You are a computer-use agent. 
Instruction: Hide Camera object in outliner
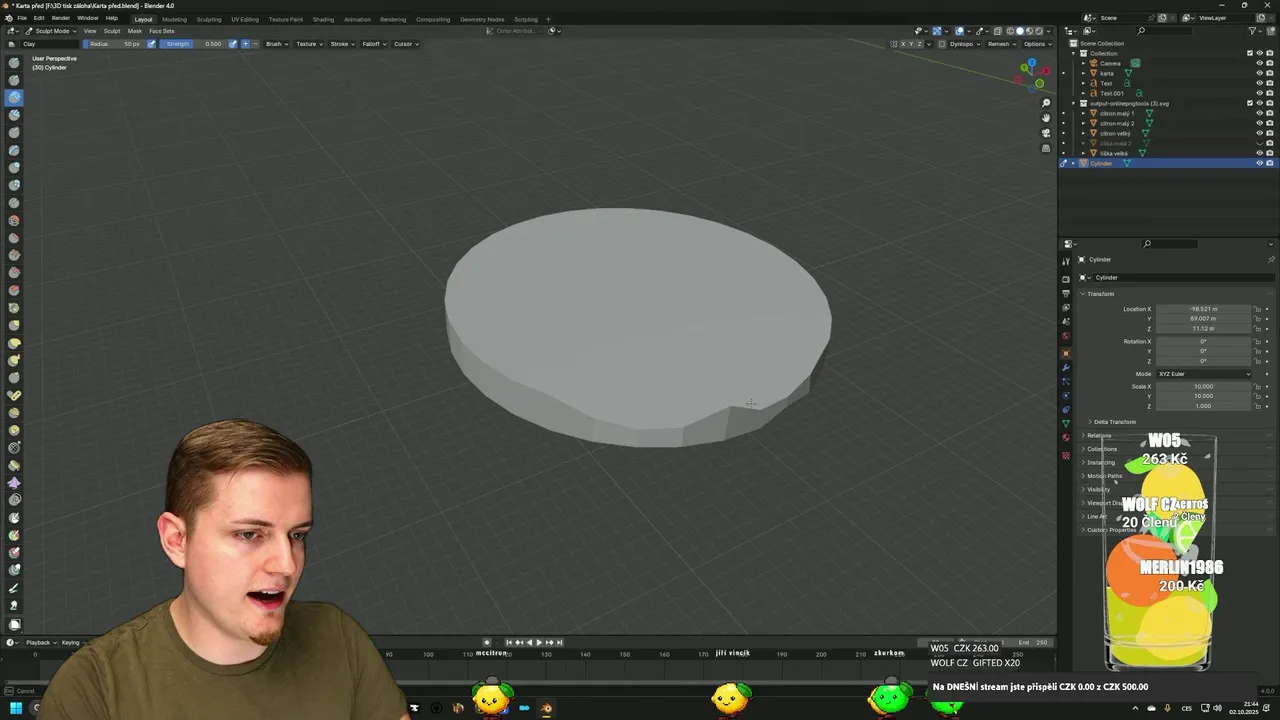(x=1259, y=63)
